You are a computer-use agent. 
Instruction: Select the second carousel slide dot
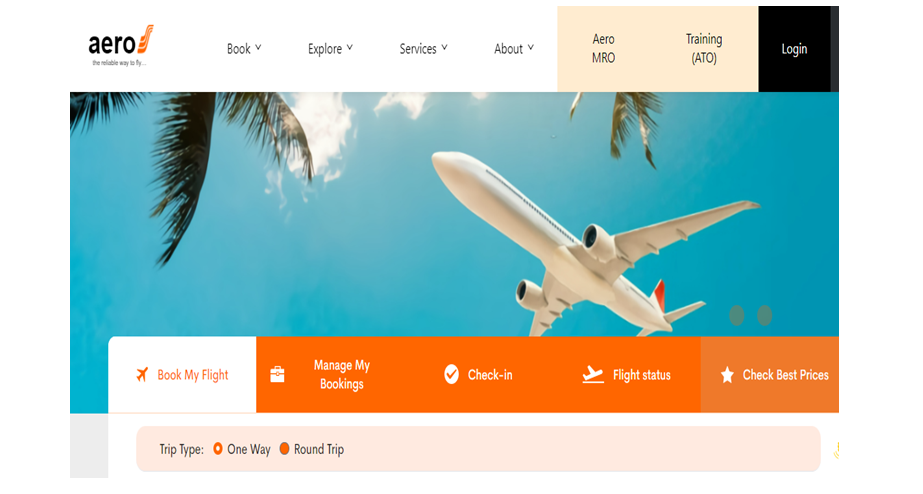click(764, 316)
